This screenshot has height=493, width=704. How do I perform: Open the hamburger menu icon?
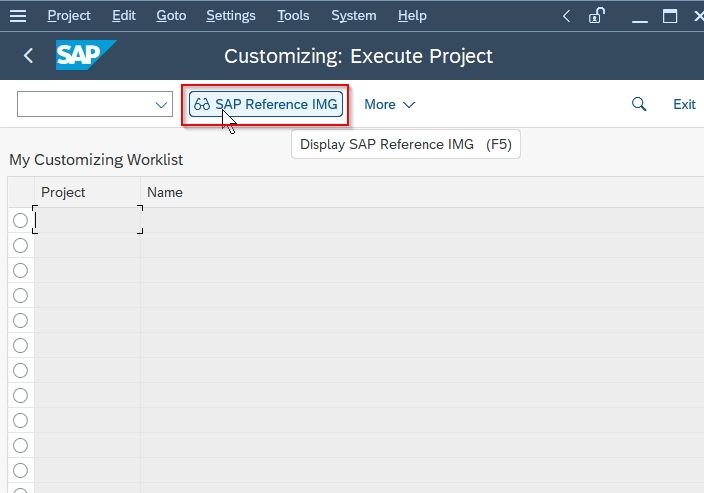(18, 16)
